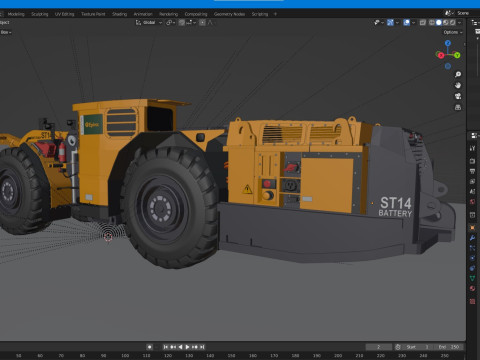
Task: Toggle viewport overlays
Action: (x=407, y=23)
